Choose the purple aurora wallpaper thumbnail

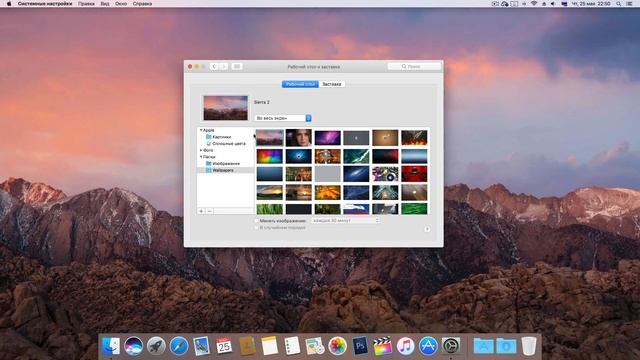pos(327,138)
